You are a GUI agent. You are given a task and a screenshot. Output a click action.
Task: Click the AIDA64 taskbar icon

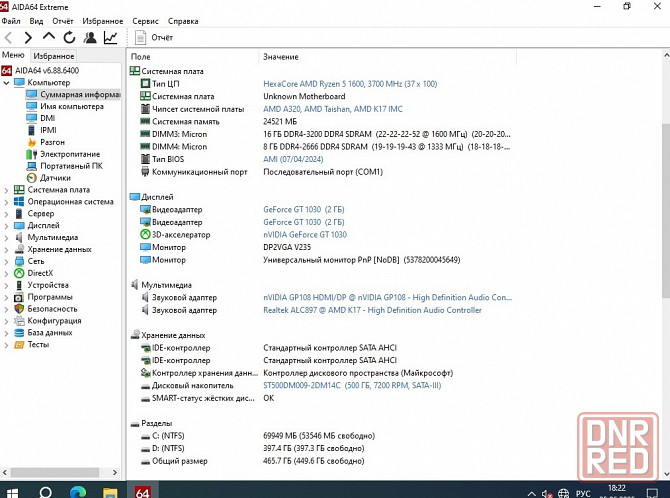click(x=142, y=491)
